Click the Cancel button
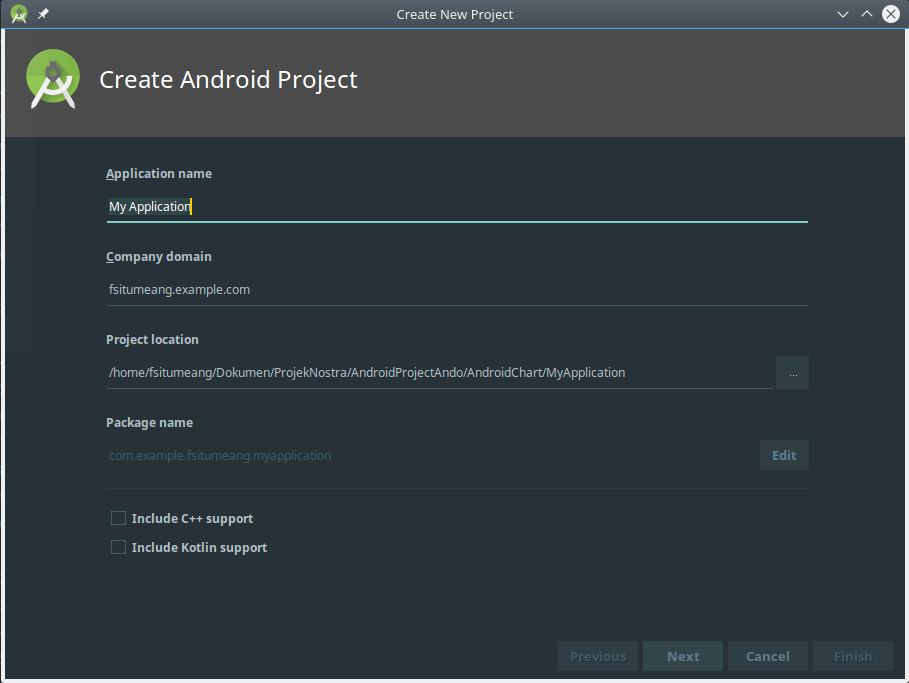Screen dimensions: 909x683 point(768,656)
